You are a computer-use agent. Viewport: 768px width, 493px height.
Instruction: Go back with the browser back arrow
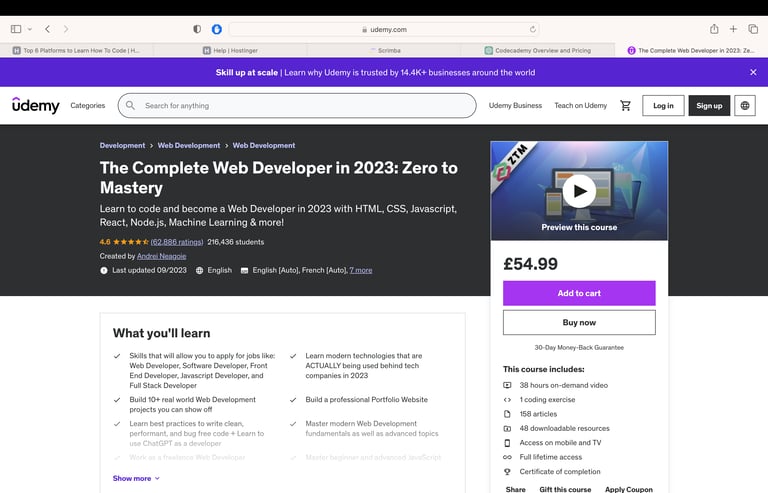[48, 29]
